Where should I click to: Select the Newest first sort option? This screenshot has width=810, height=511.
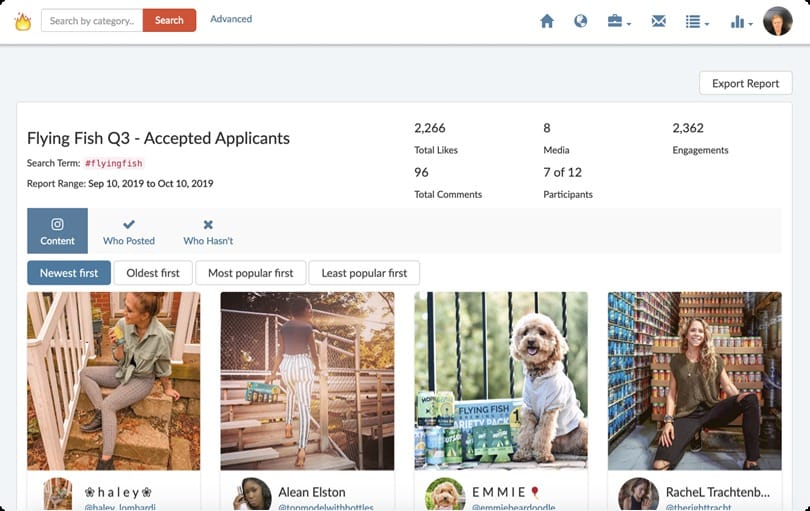69,273
